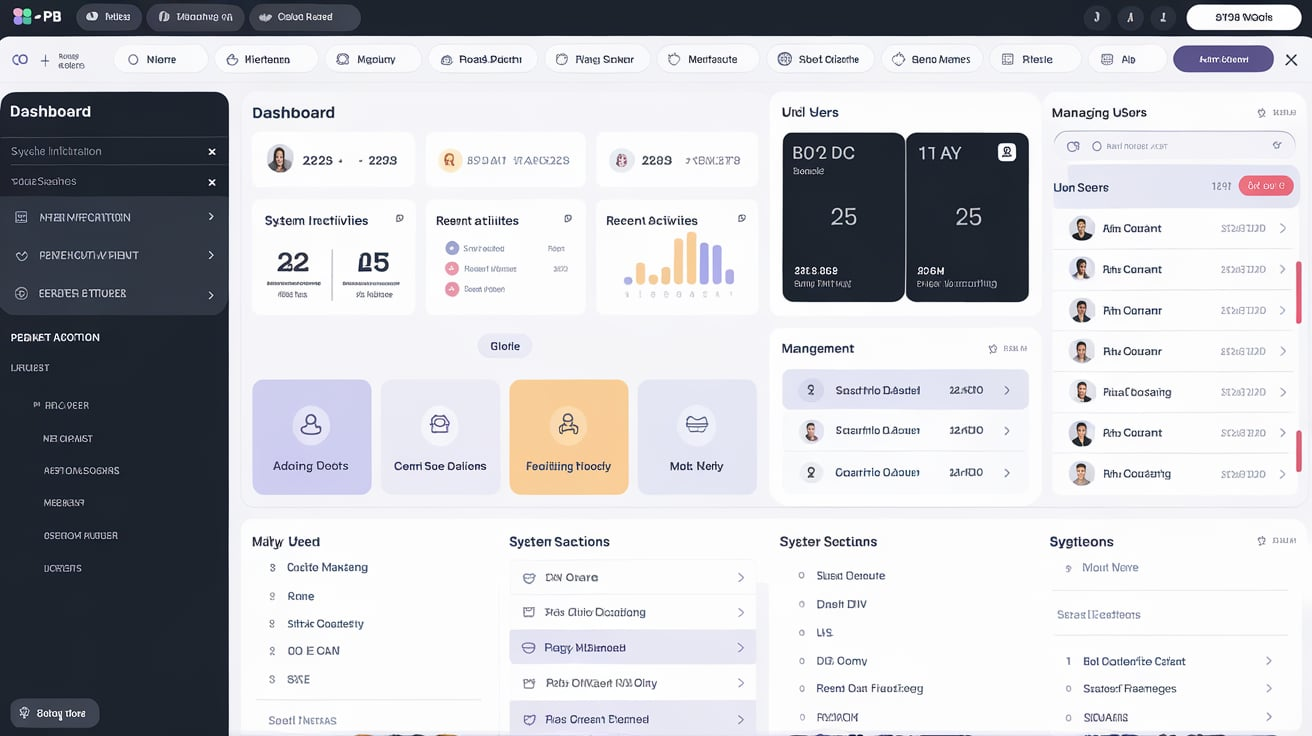Select the US radio option
The image size is (1312, 736).
pyautogui.click(x=801, y=633)
